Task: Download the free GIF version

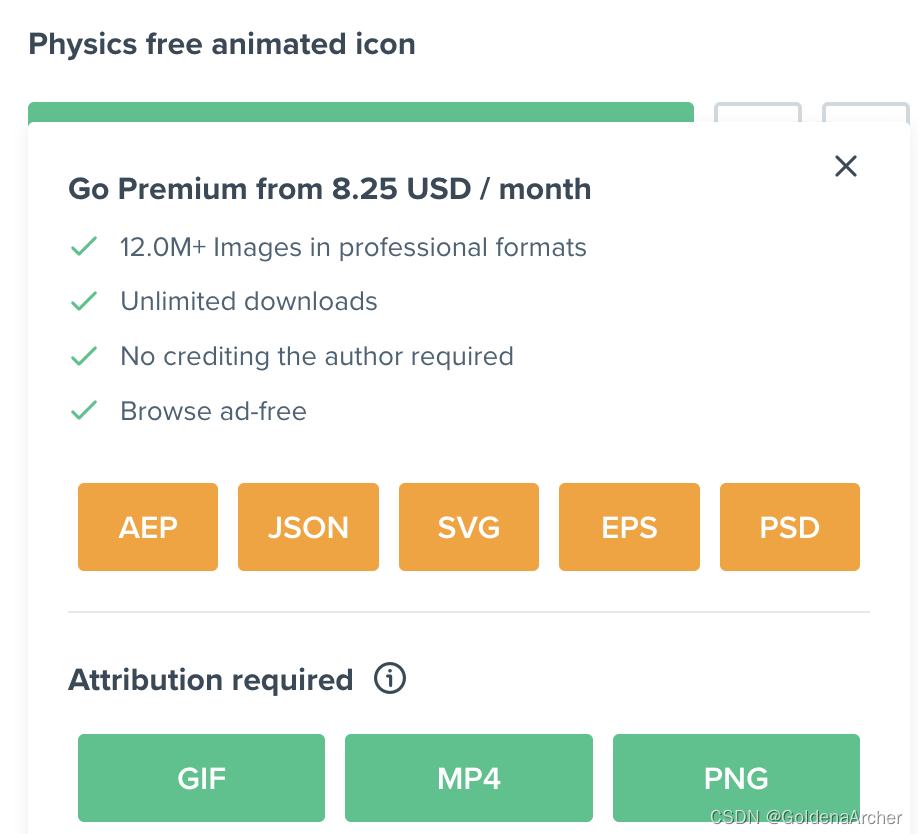Action: 201,777
